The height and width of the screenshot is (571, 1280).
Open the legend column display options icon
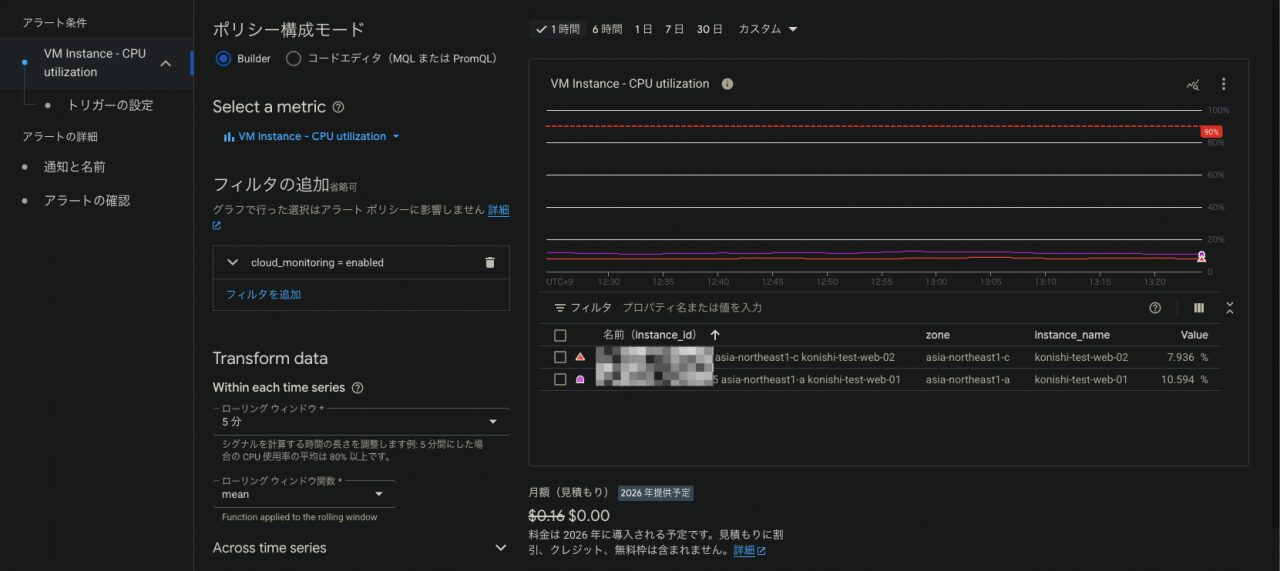(1198, 308)
